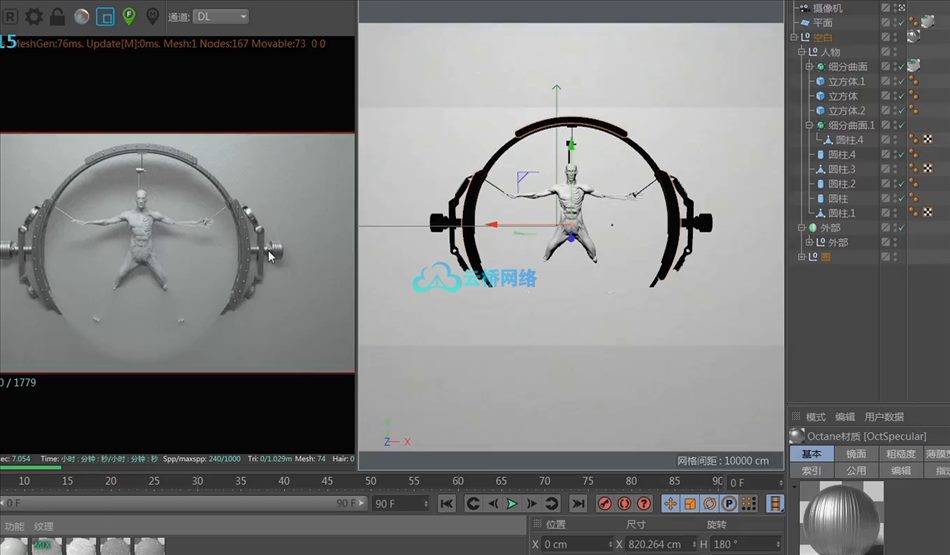
Task: Click the record active objects button
Action: pyautogui.click(x=605, y=503)
